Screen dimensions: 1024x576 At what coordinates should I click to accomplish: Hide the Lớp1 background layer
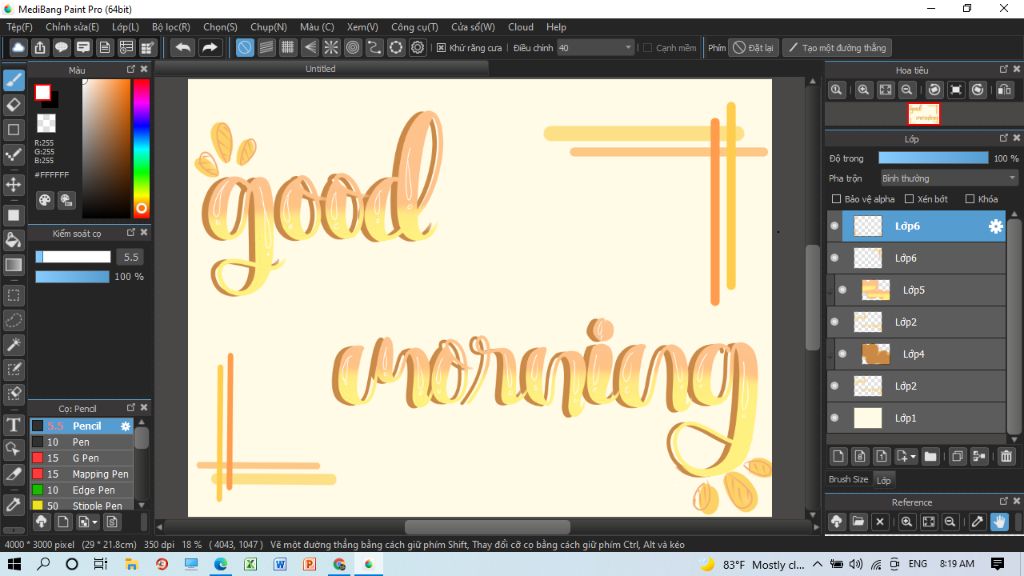click(x=835, y=418)
